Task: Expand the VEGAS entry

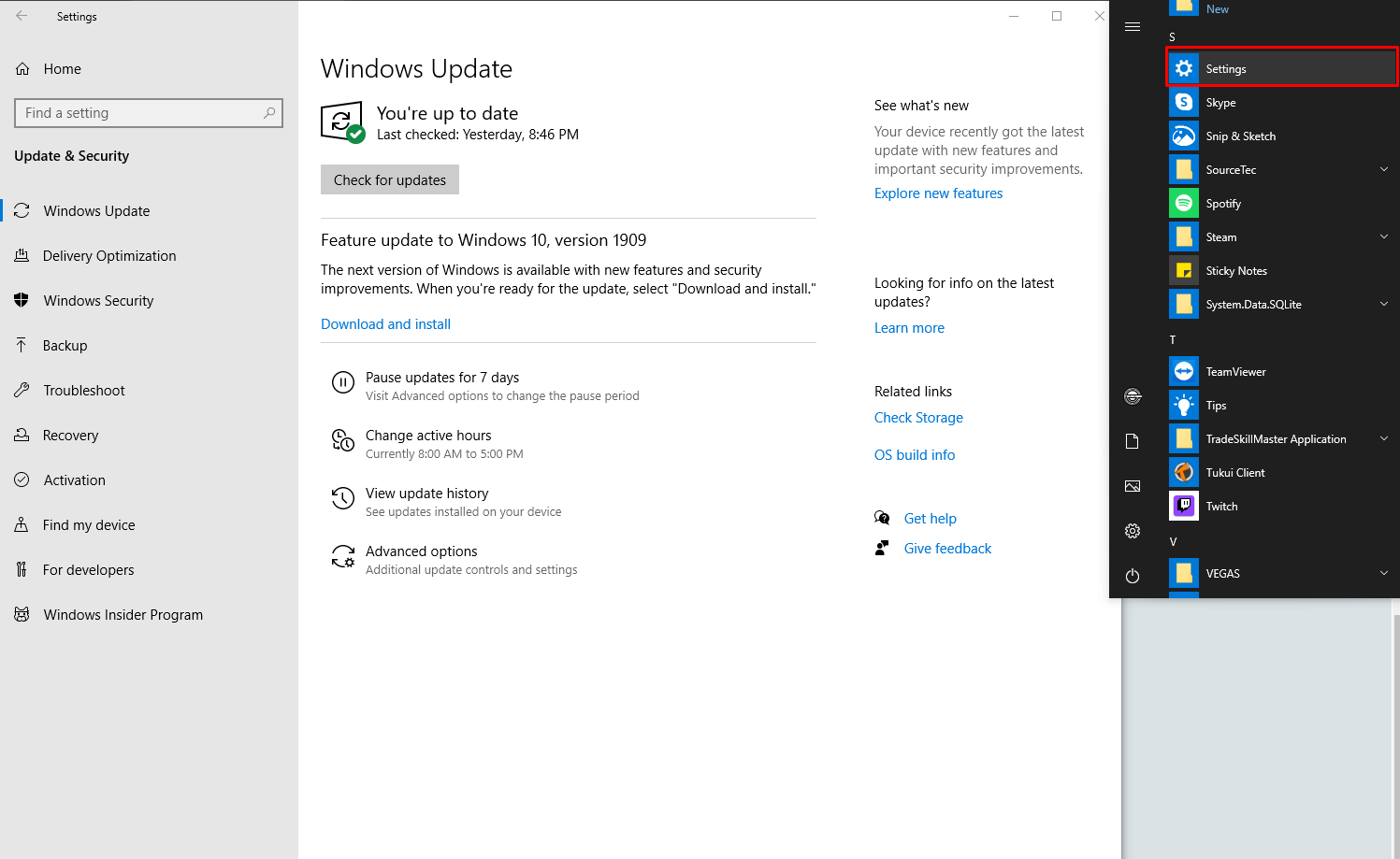Action: 1384,573
